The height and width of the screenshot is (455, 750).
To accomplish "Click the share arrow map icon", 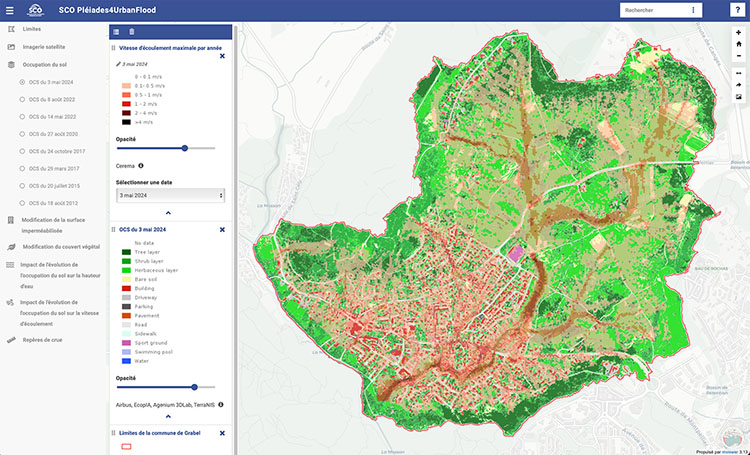I will point(738,85).
